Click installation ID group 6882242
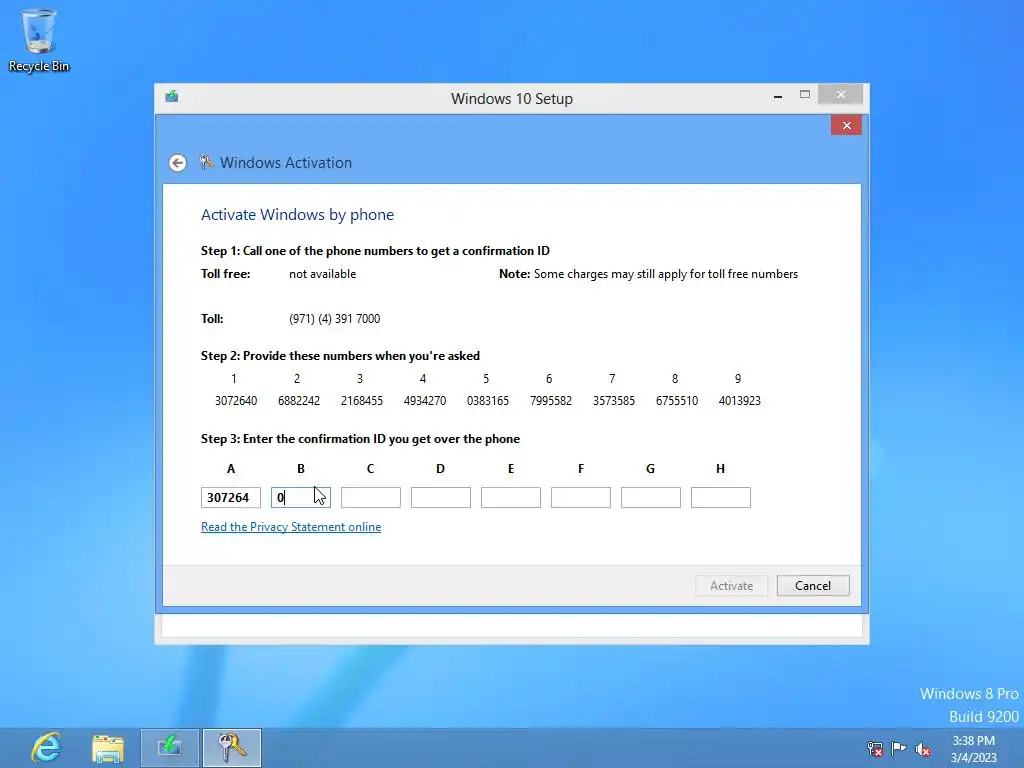The image size is (1024, 768). [x=298, y=401]
